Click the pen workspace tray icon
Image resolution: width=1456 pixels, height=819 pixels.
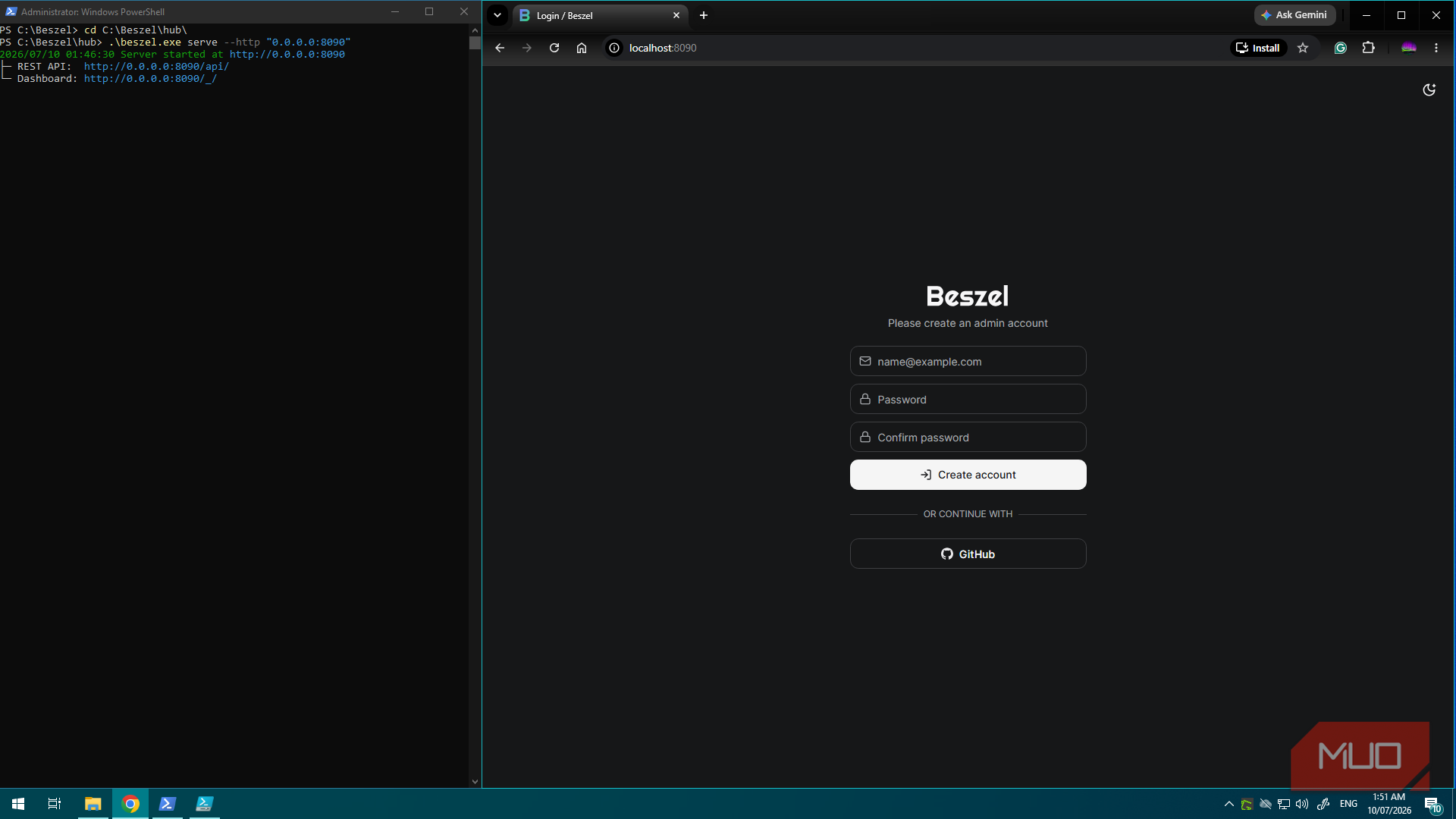point(1323,804)
